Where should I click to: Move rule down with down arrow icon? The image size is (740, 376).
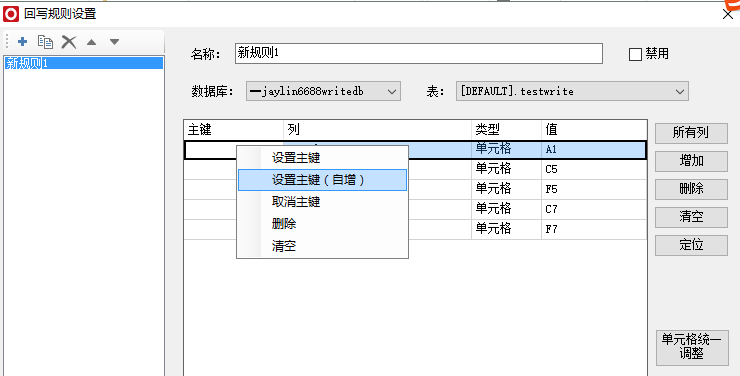[114, 42]
